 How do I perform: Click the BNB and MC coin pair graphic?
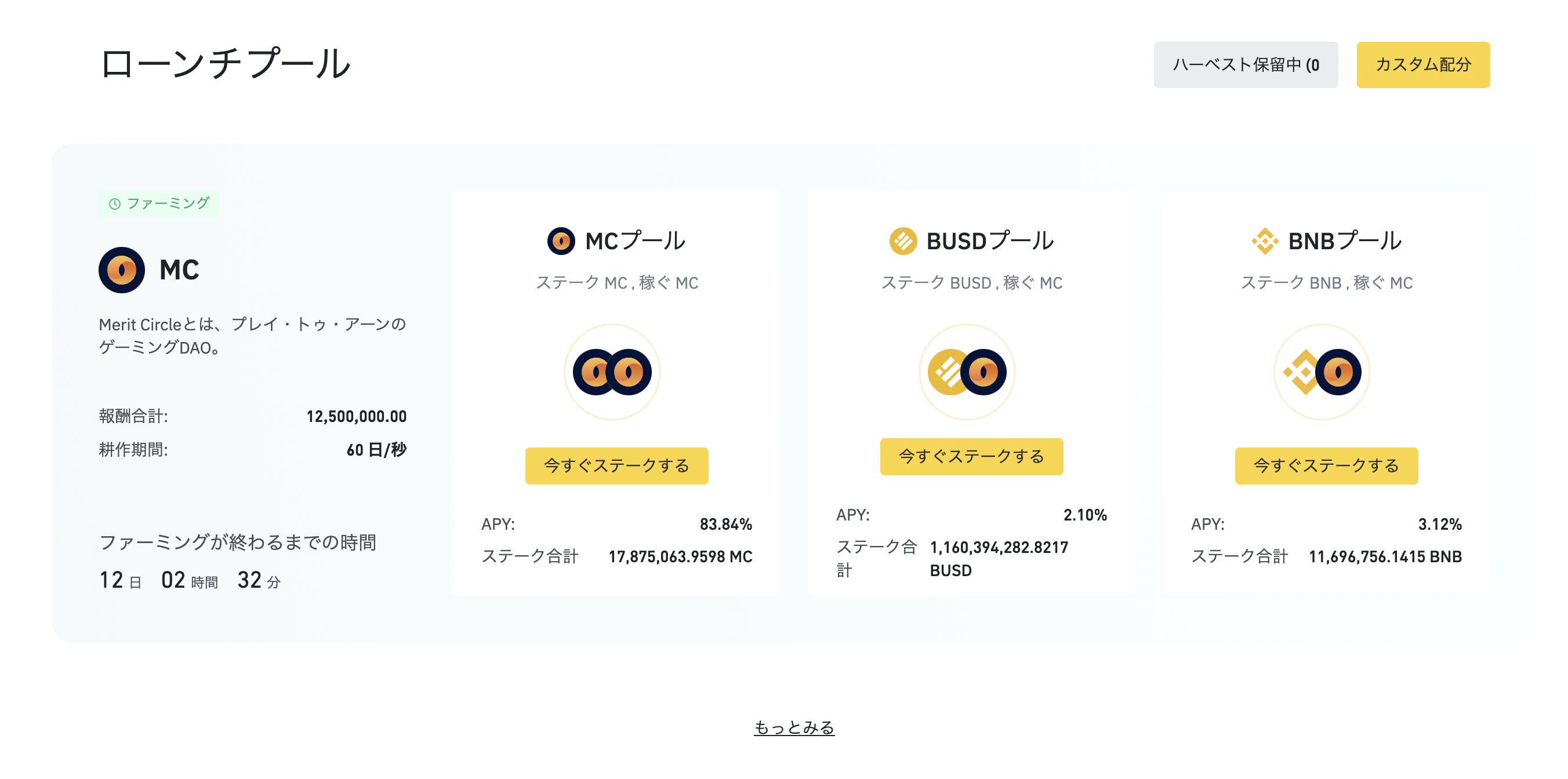[1322, 372]
